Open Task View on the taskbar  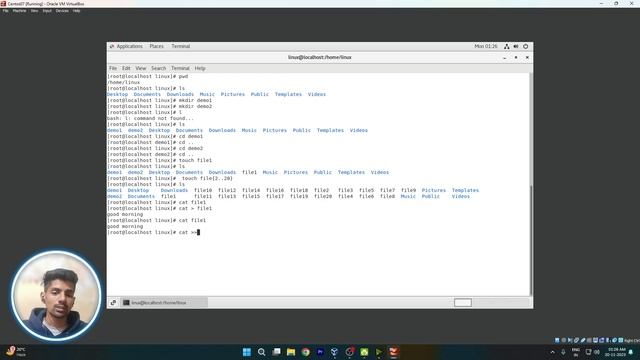coord(276,352)
